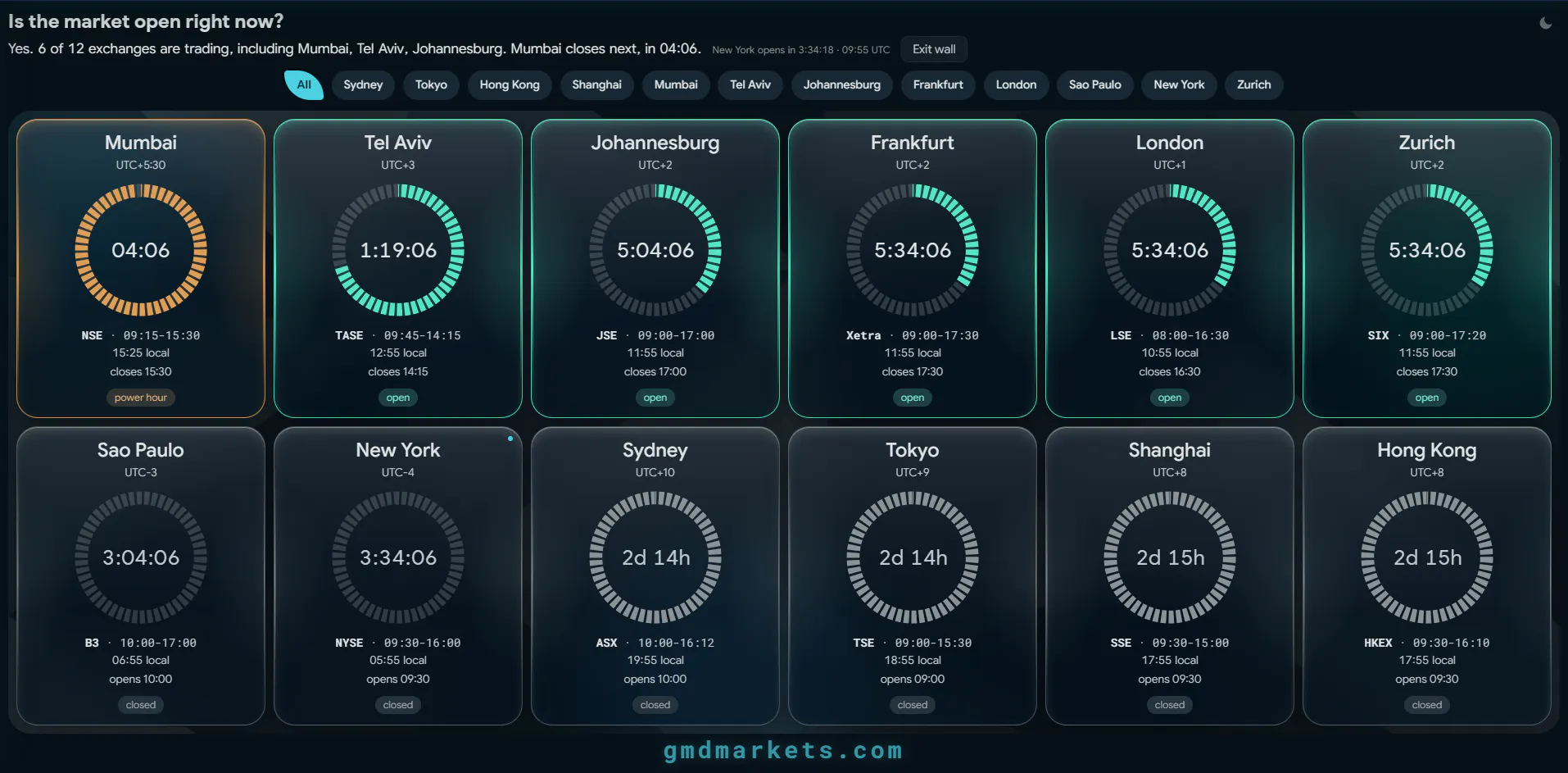Click the London open badge

(x=1170, y=398)
